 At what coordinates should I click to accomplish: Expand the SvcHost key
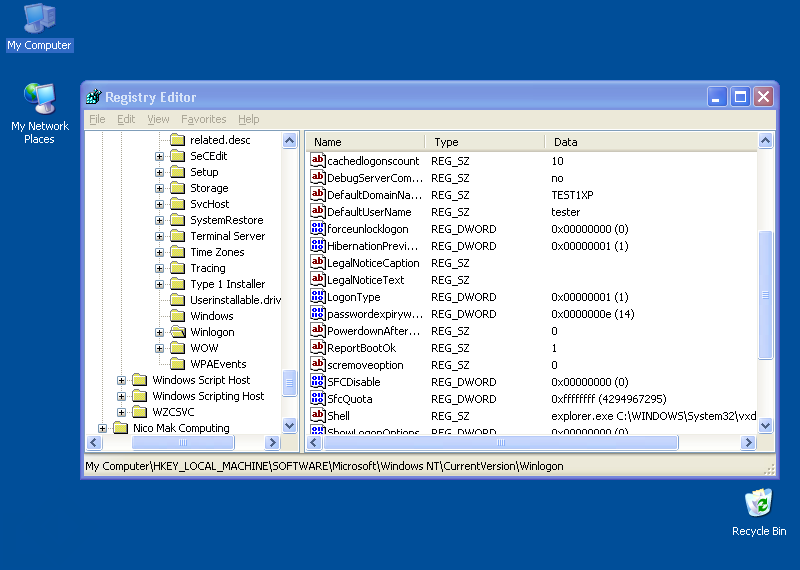159,204
